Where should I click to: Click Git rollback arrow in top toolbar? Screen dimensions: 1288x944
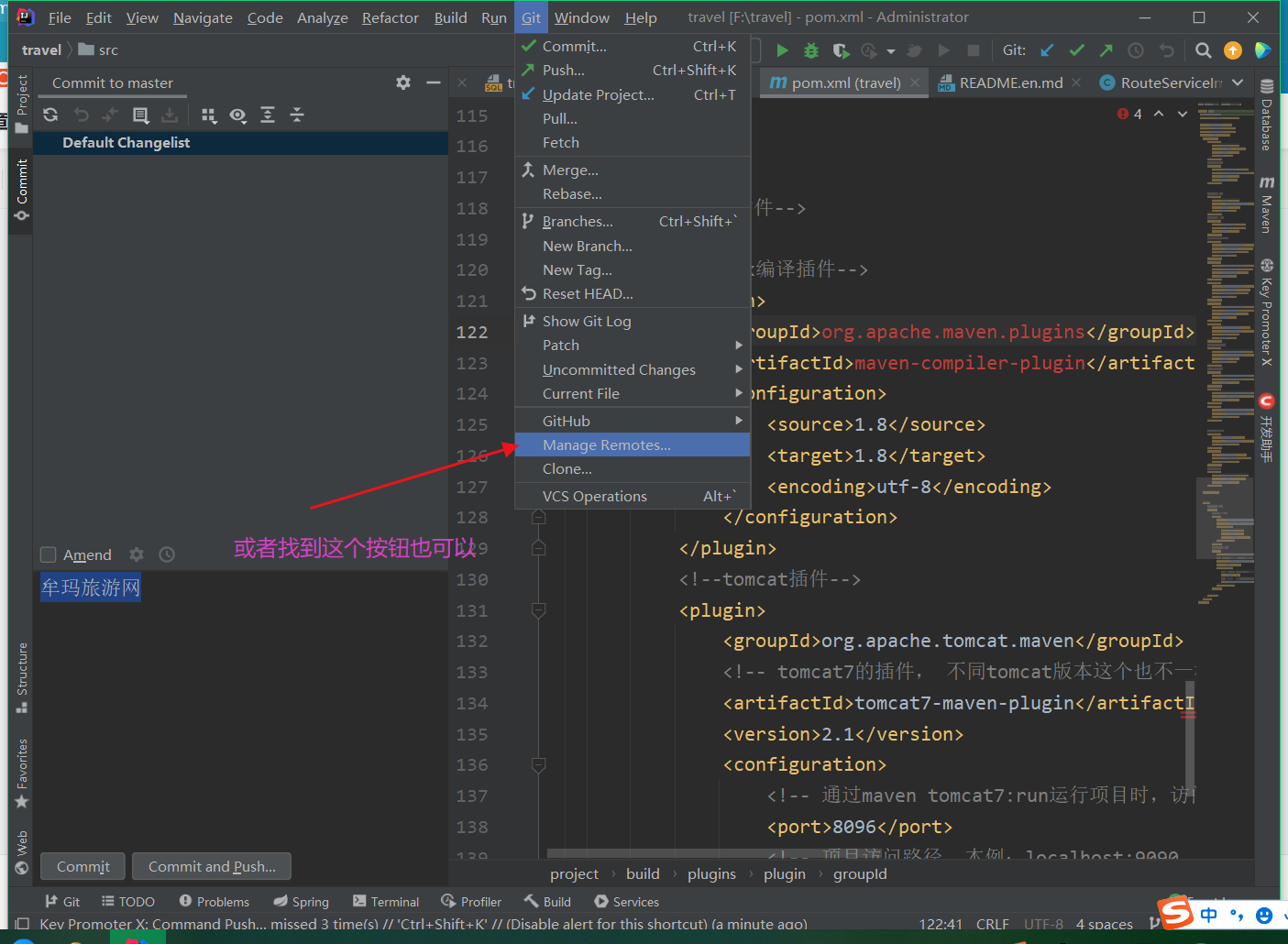tap(1166, 50)
